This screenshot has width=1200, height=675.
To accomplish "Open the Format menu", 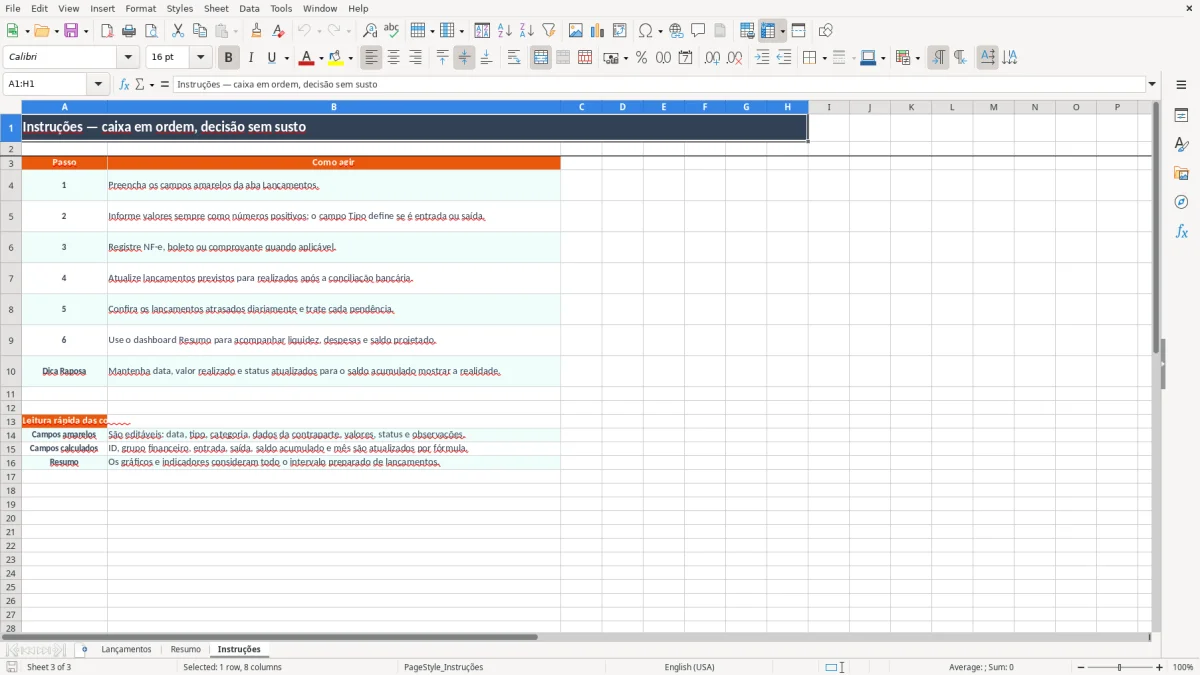I will pyautogui.click(x=141, y=8).
